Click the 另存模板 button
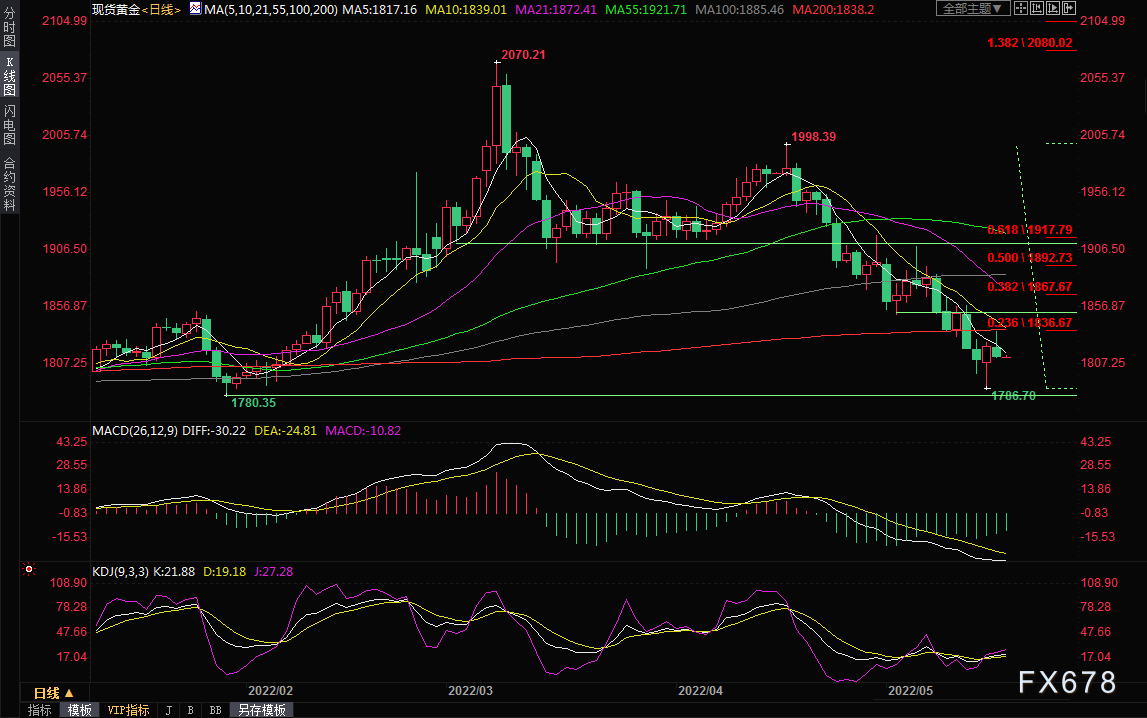The width and height of the screenshot is (1147, 718). pos(262,710)
